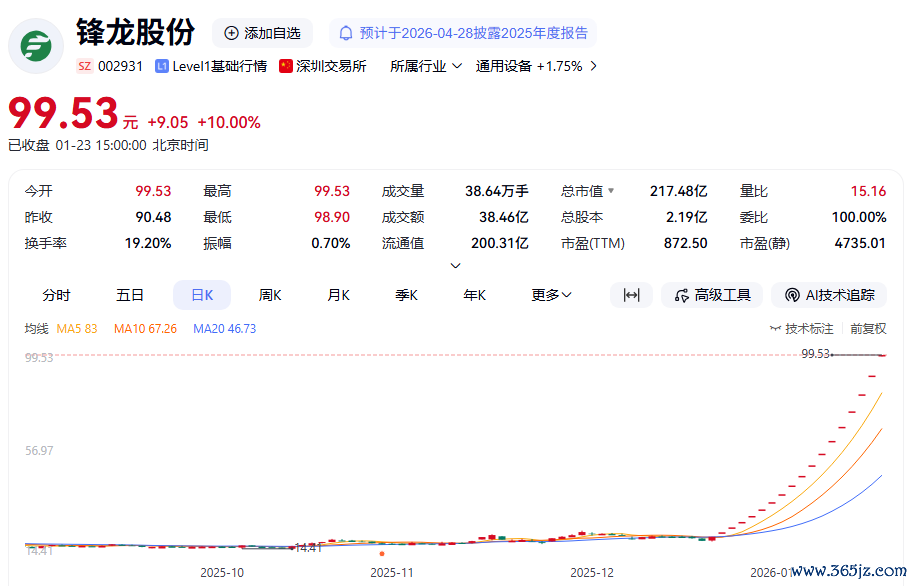Expand more quote details chevron below stats
914x586 pixels.
456,266
